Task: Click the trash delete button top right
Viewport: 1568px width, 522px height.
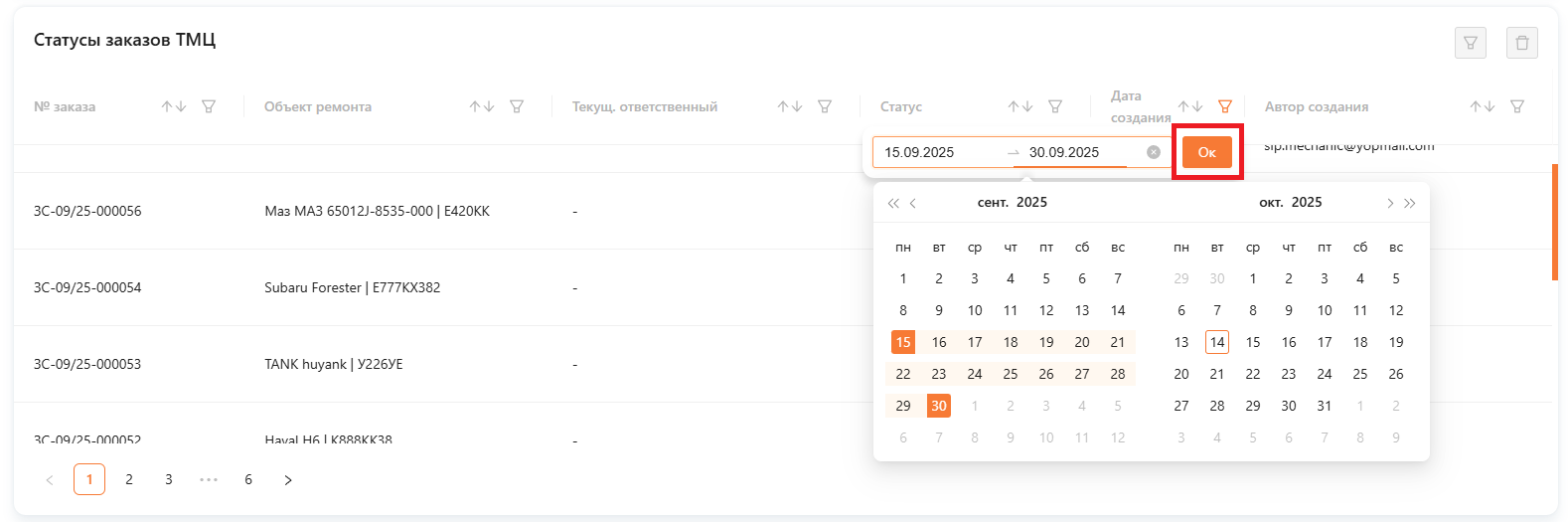Action: (x=1522, y=43)
